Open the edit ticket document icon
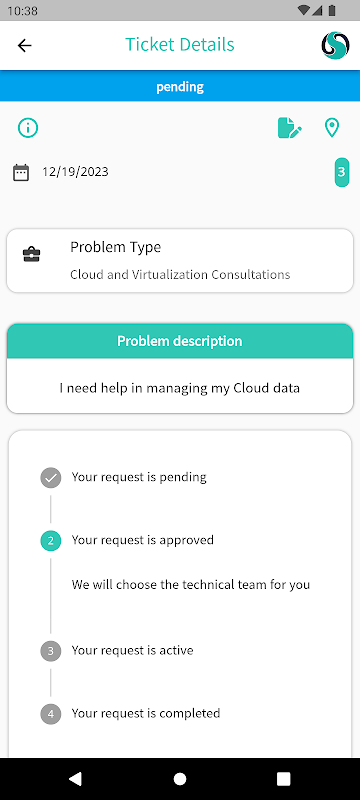 [290, 128]
